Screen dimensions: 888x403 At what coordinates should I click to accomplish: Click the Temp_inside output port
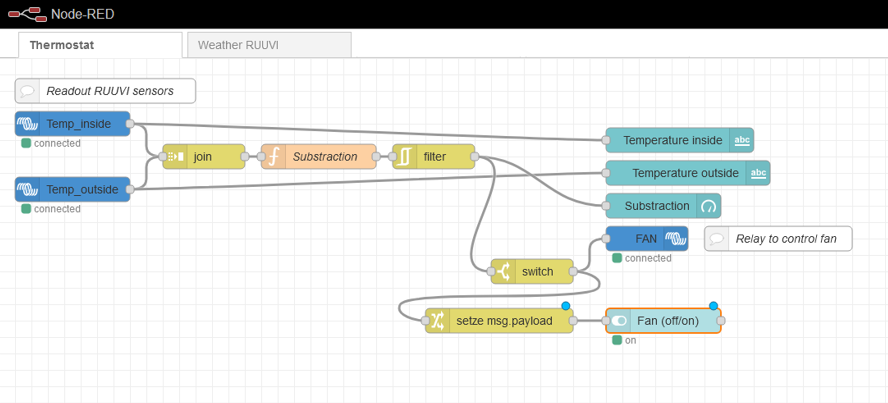[130, 124]
